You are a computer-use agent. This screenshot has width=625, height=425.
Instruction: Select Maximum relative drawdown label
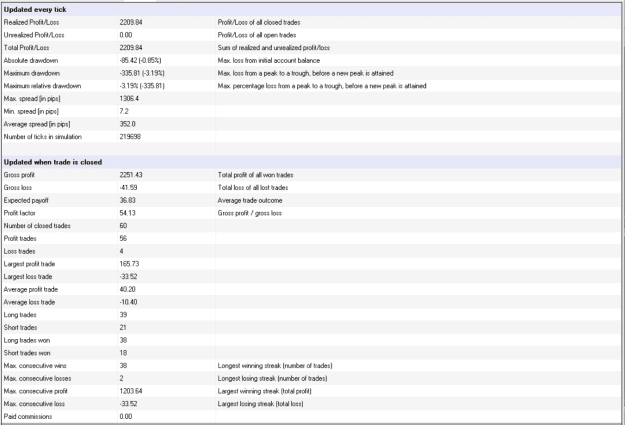tap(42, 86)
